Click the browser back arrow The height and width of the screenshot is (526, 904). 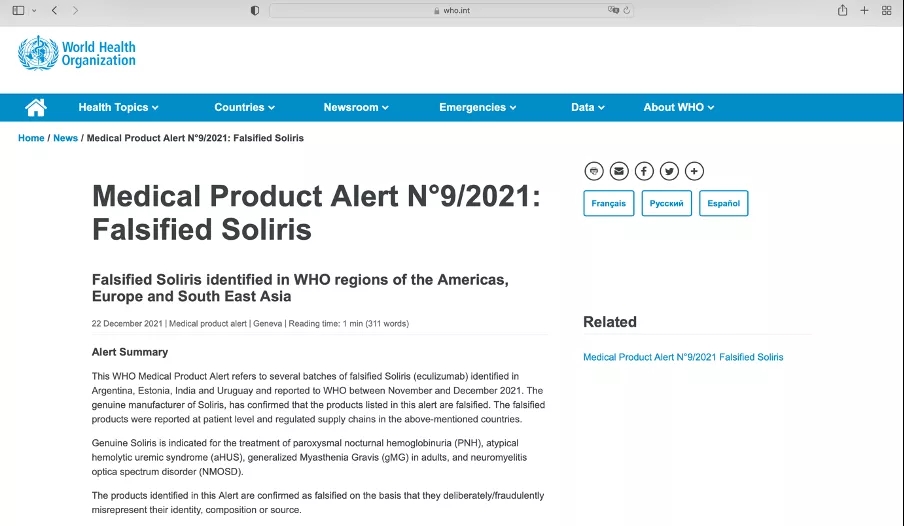pyautogui.click(x=54, y=10)
